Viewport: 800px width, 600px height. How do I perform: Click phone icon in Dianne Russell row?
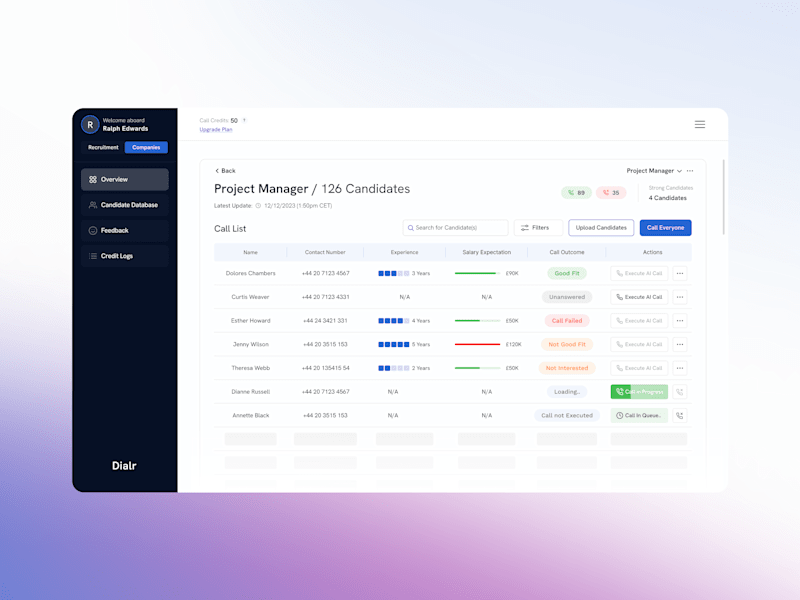[680, 392]
